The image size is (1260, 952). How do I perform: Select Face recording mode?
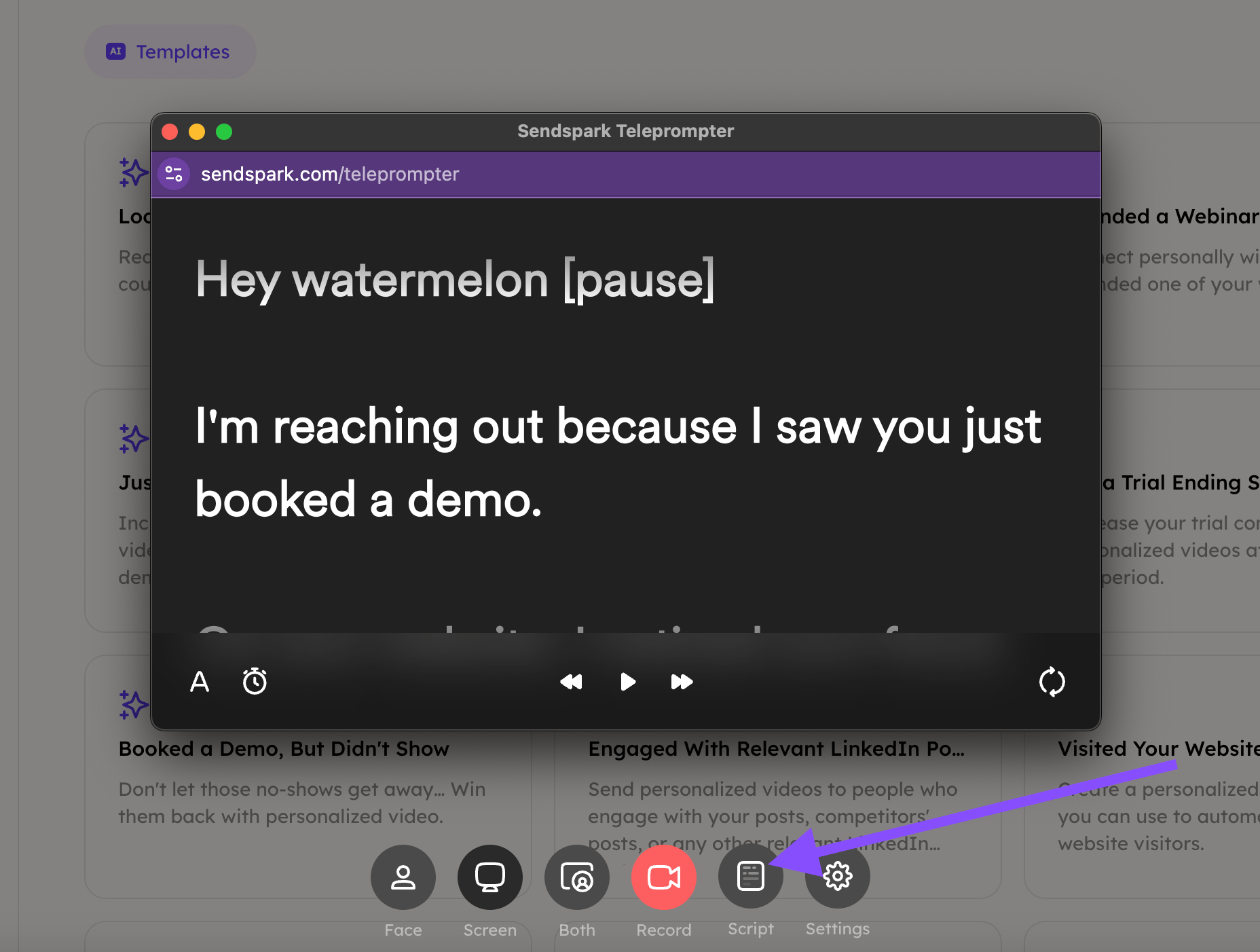[403, 877]
